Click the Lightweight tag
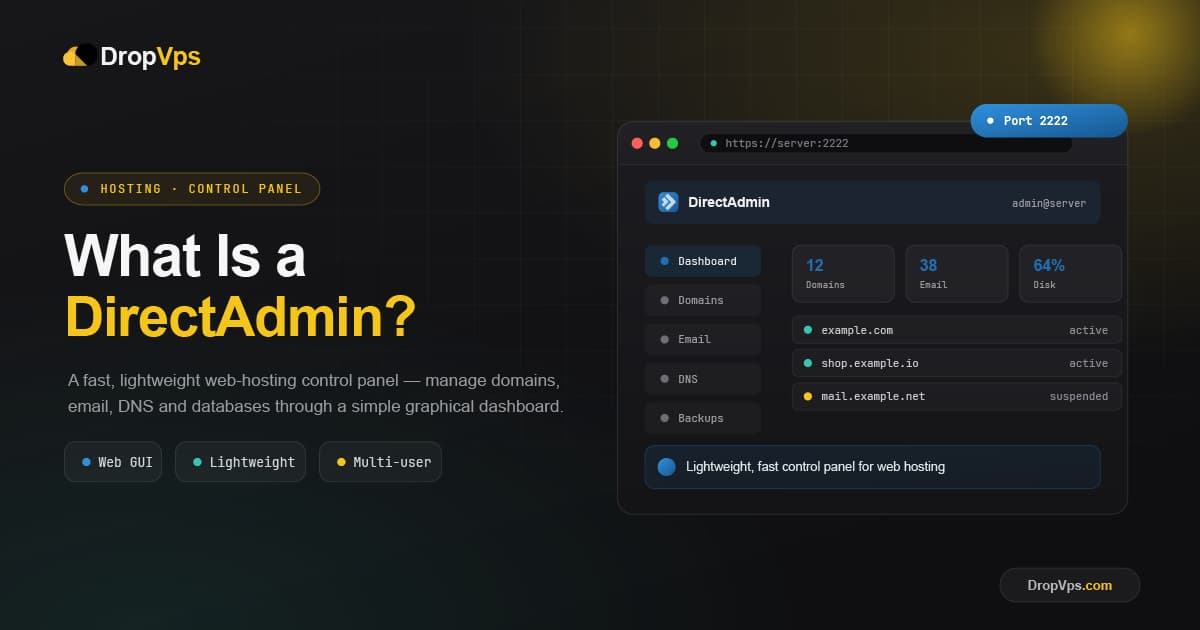This screenshot has width=1200, height=630. 240,462
